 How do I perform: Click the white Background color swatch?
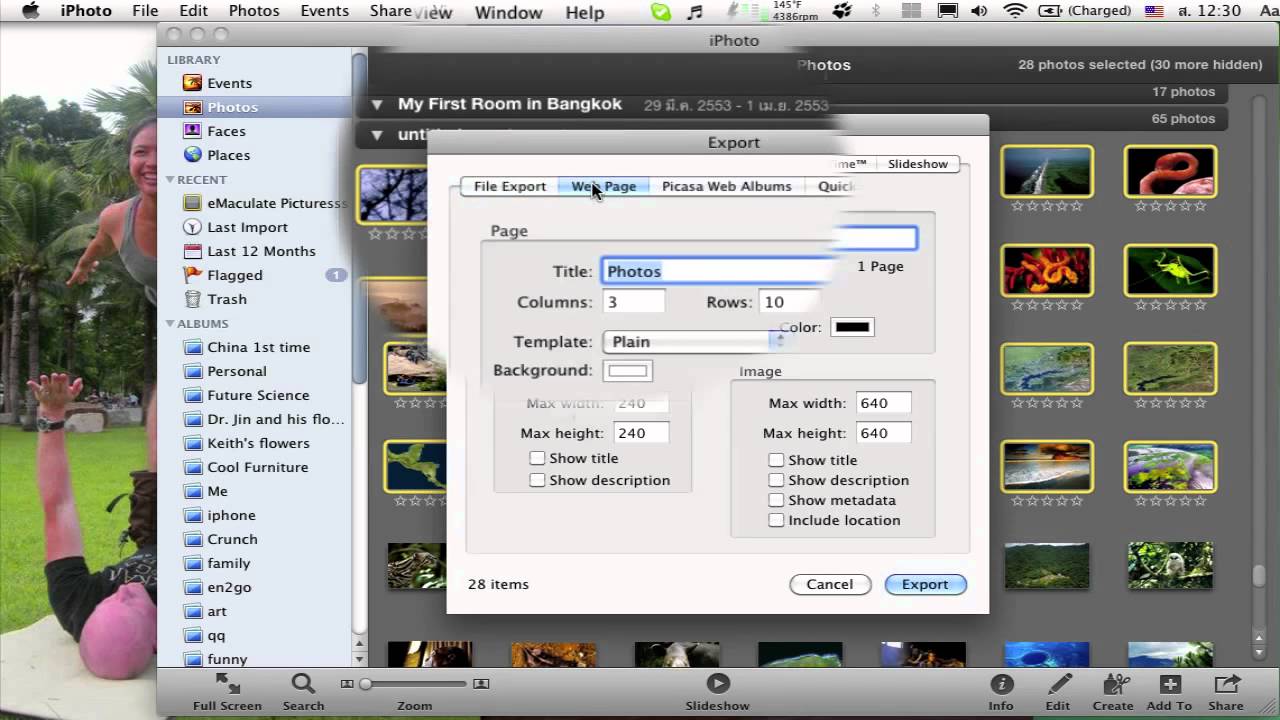628,371
